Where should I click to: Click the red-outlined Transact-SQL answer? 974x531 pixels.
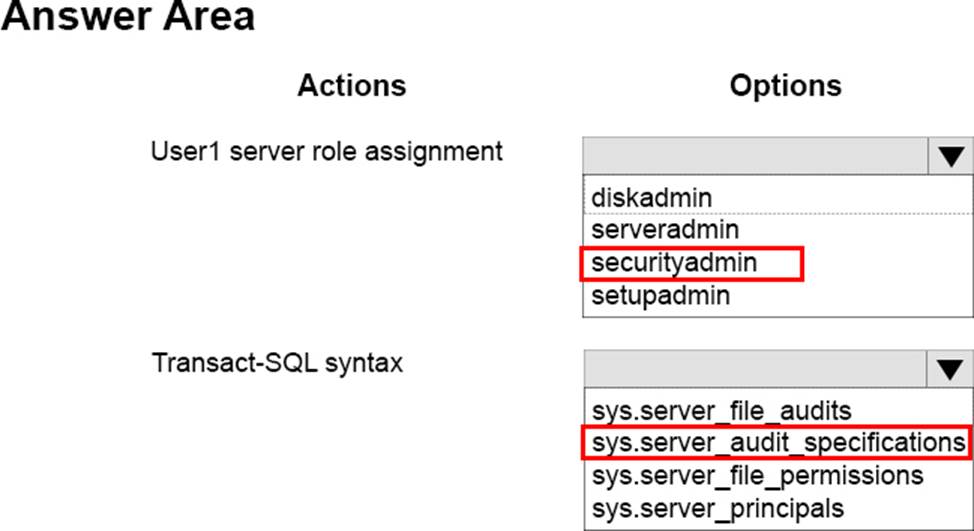point(775,442)
